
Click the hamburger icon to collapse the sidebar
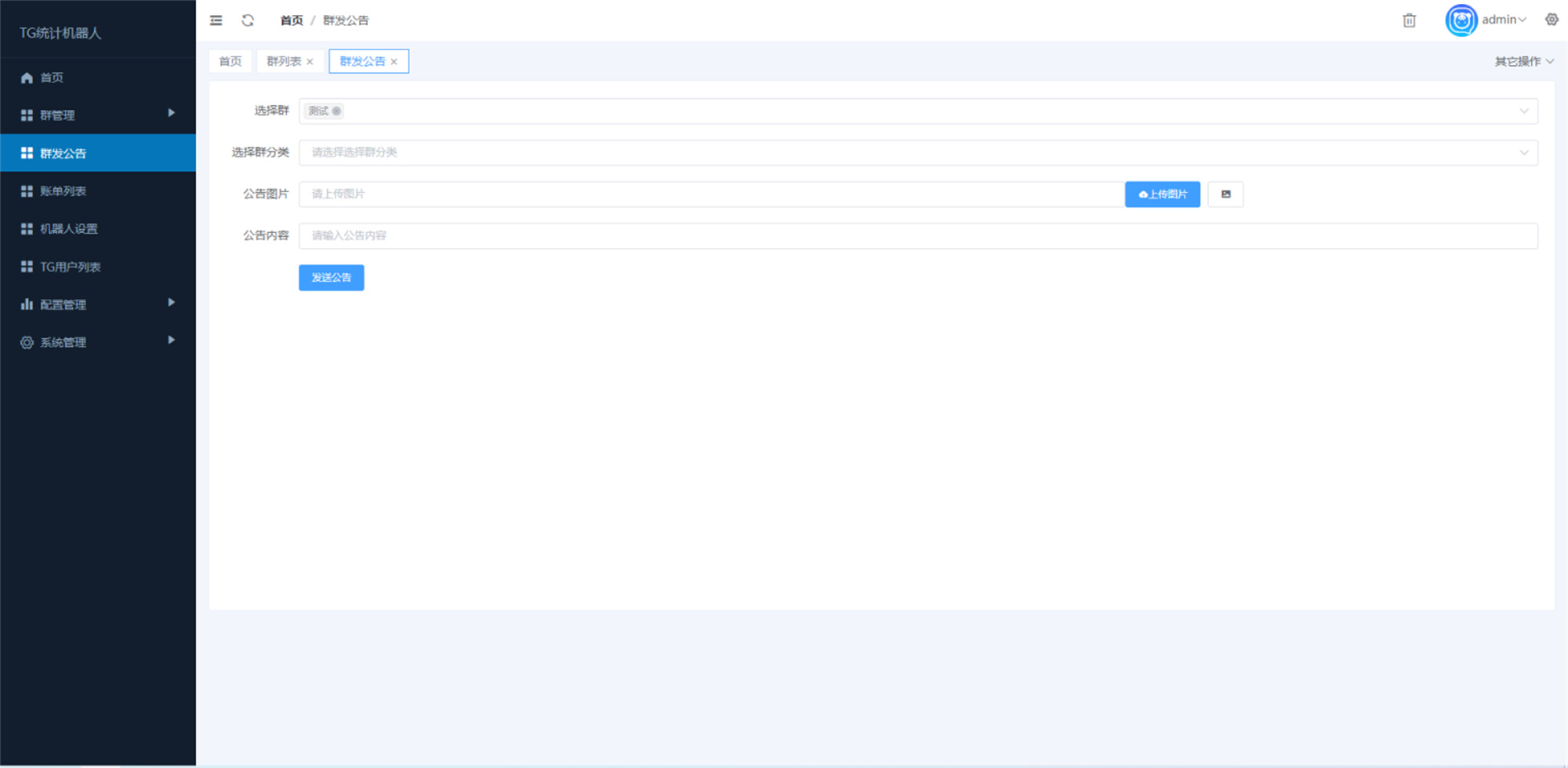pyautogui.click(x=216, y=20)
